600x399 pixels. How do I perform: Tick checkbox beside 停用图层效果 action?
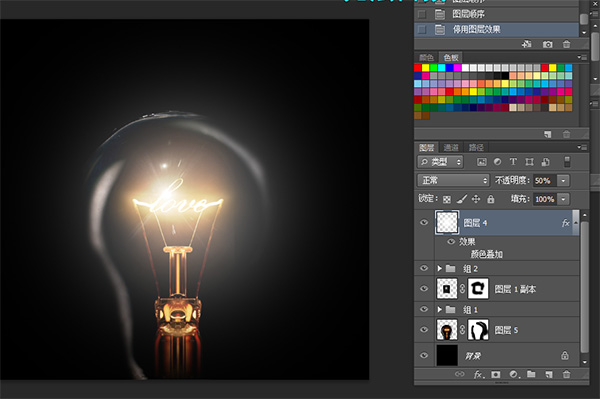[x=422, y=29]
